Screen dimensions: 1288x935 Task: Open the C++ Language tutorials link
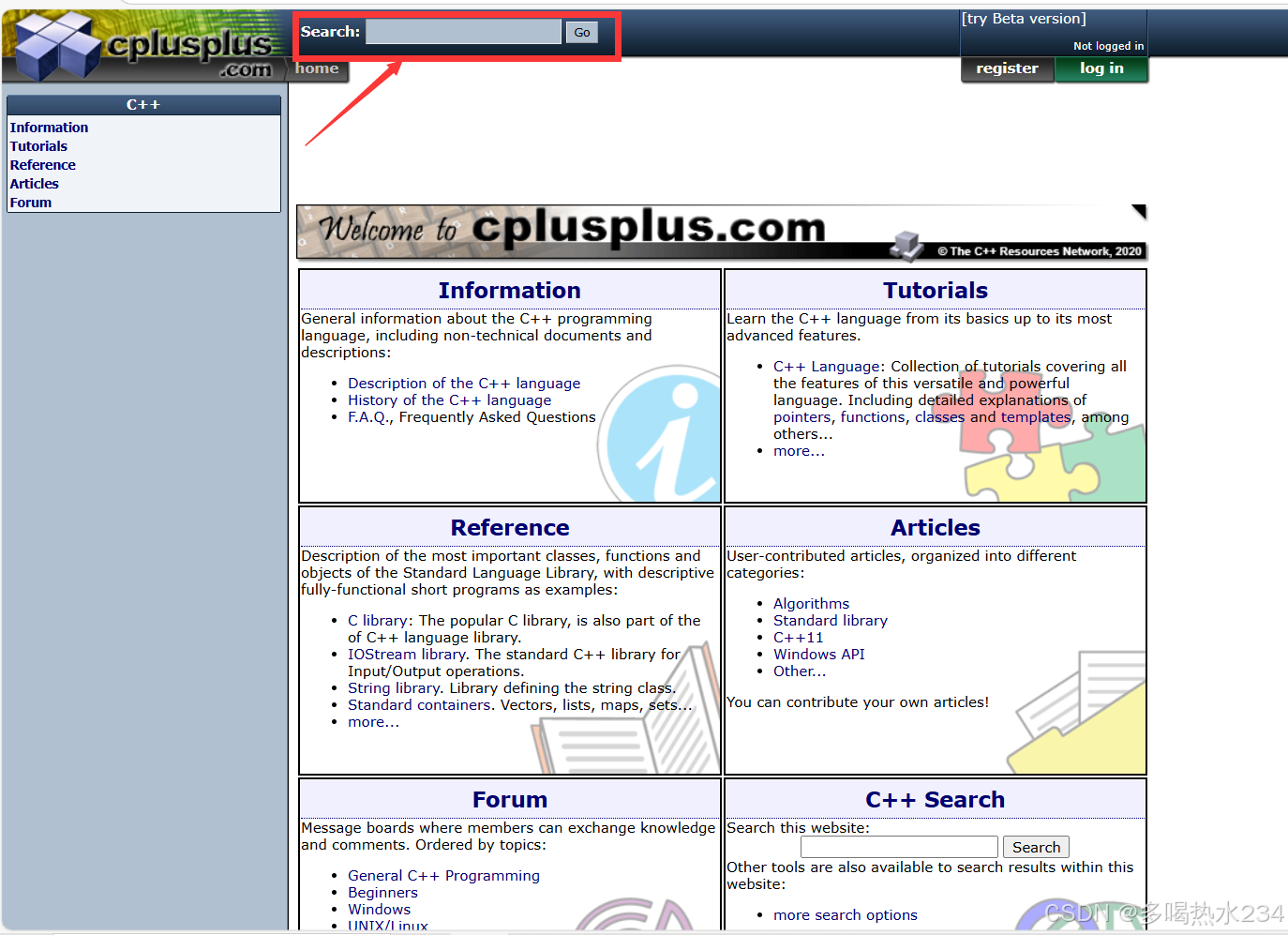(828, 367)
